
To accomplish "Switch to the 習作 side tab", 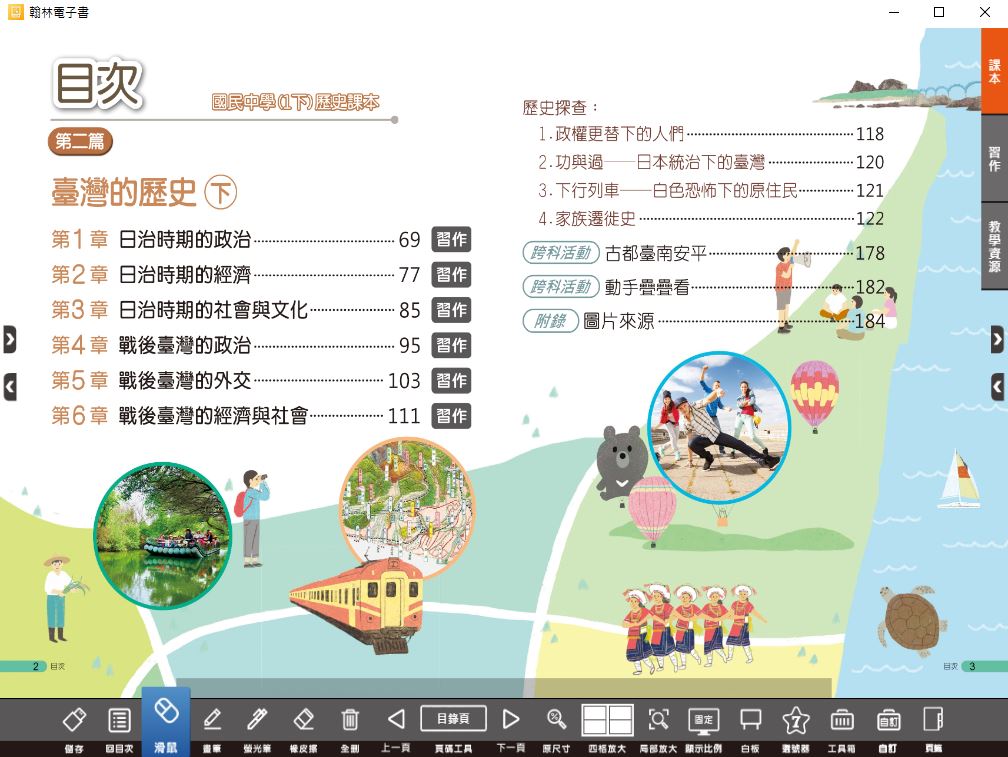I will click(994, 158).
